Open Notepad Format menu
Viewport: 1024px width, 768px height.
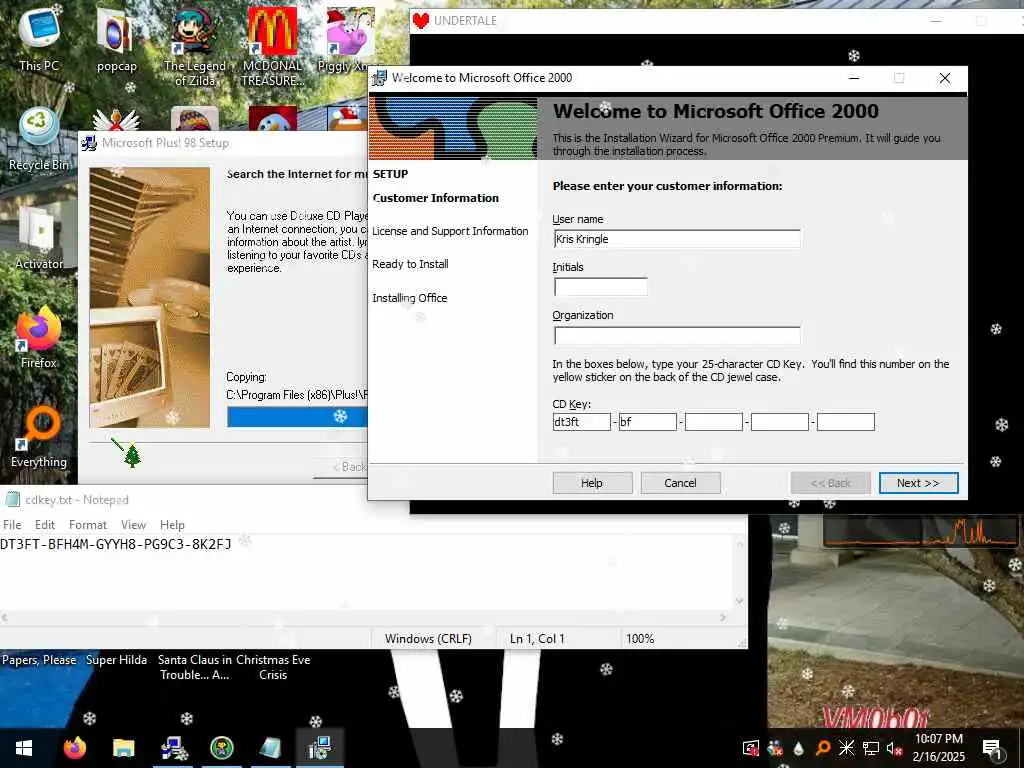88,524
